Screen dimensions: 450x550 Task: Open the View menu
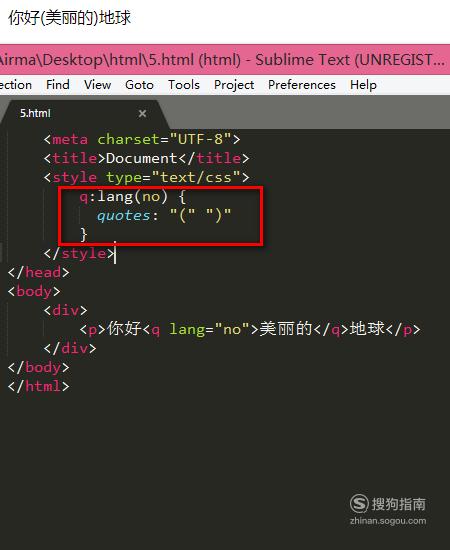97,85
